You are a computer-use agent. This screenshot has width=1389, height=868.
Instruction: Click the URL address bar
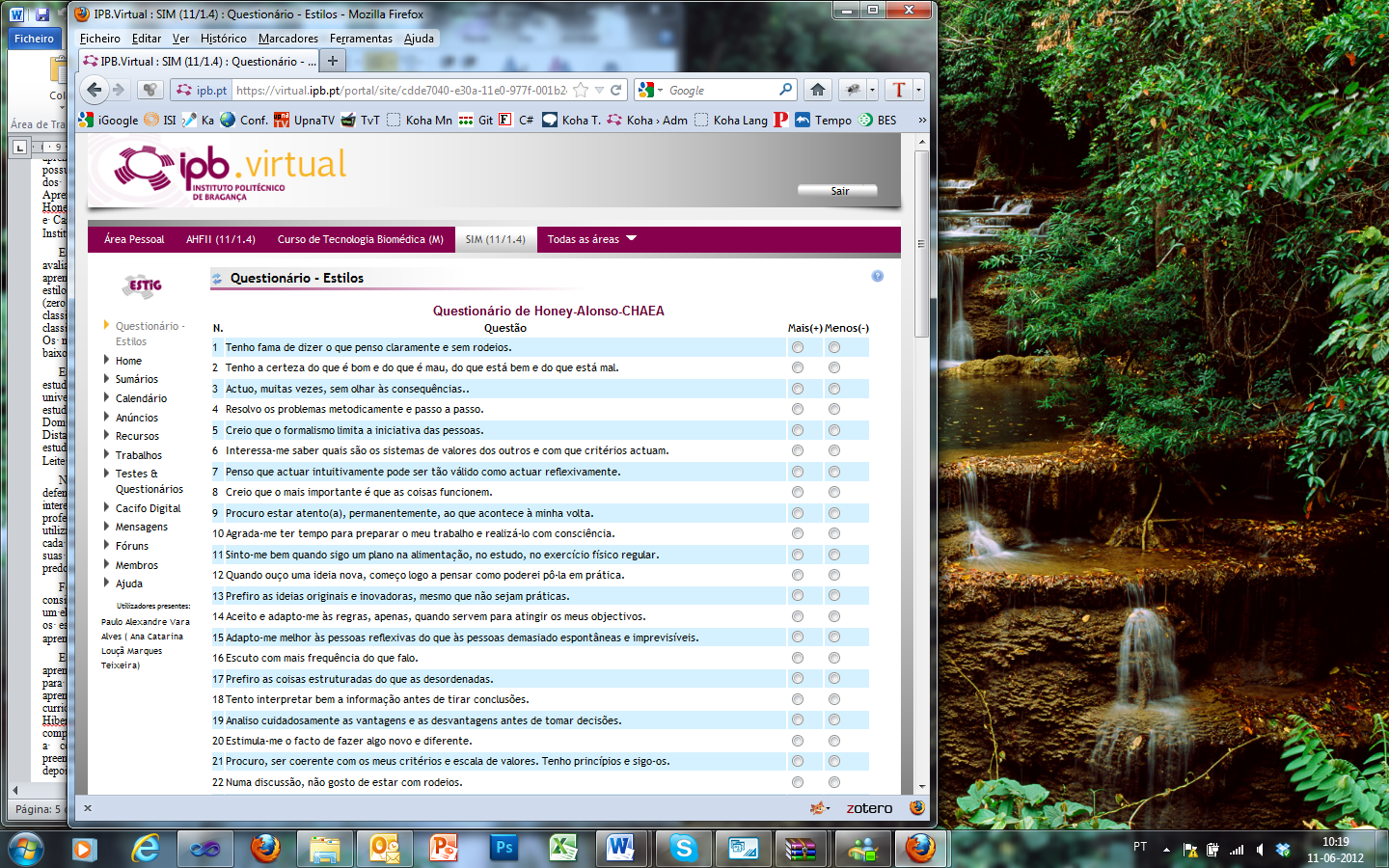tap(400, 90)
